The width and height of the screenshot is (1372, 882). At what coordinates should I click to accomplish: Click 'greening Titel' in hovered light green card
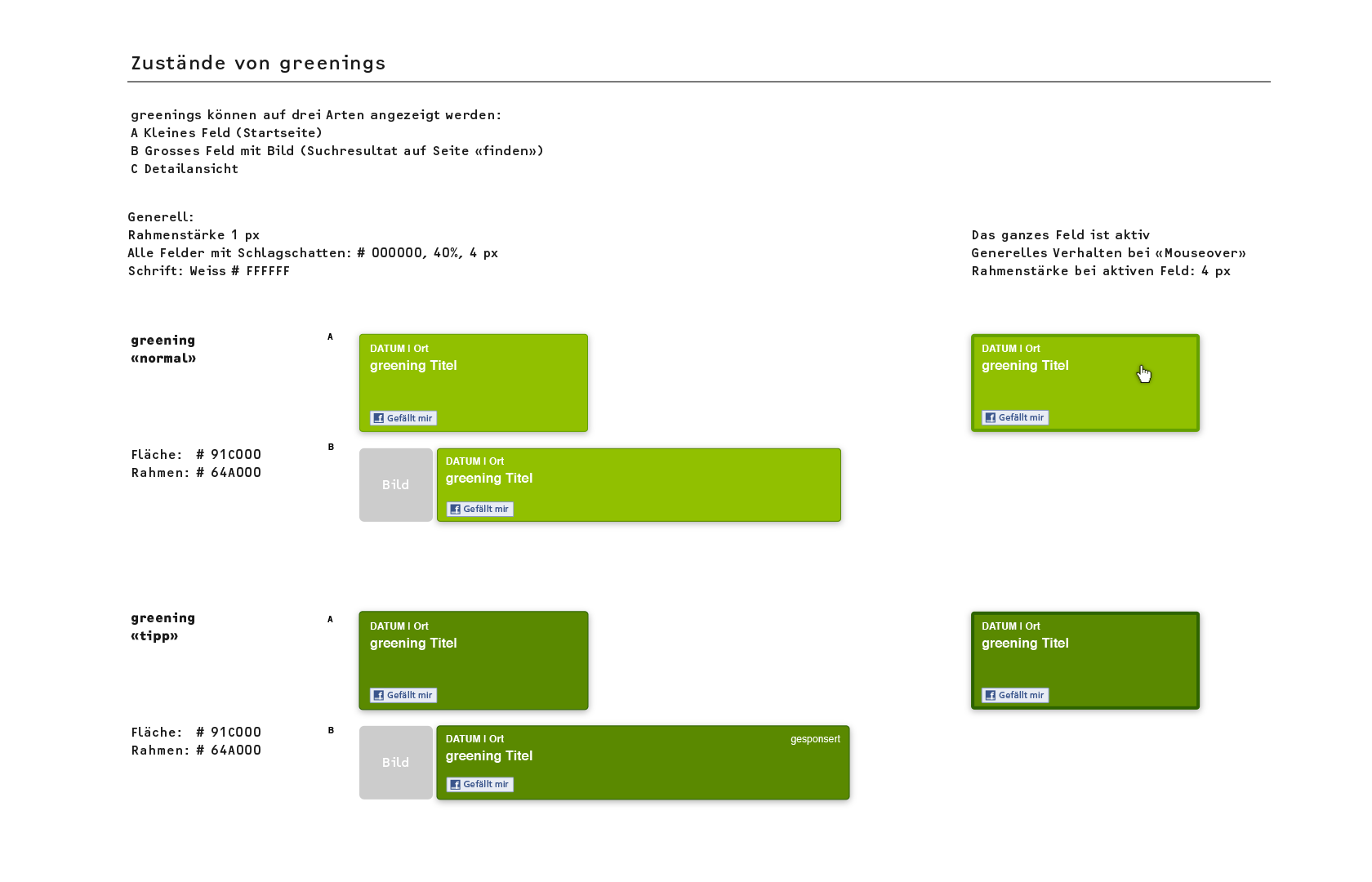(x=1025, y=366)
